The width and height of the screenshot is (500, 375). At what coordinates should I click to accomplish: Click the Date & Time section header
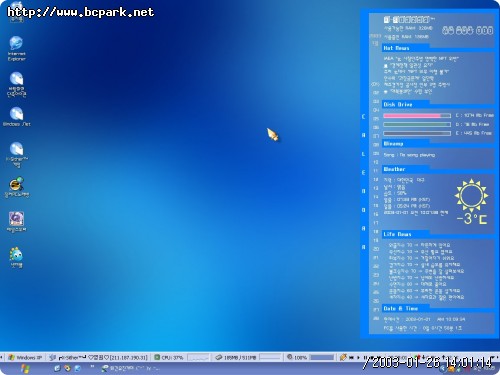[x=401, y=308]
